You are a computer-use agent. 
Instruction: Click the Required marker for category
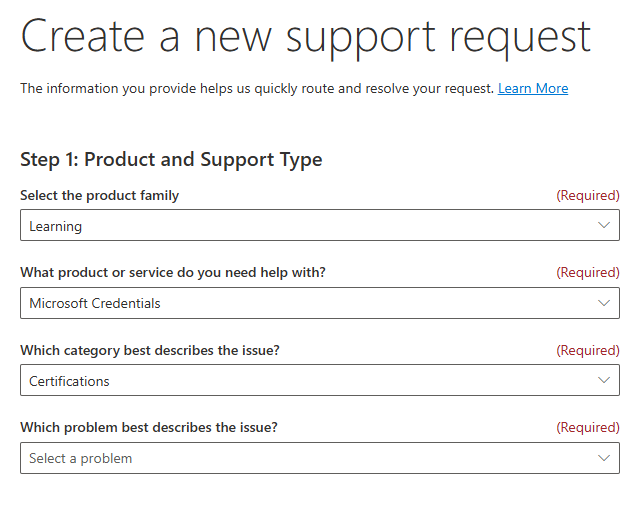point(587,350)
